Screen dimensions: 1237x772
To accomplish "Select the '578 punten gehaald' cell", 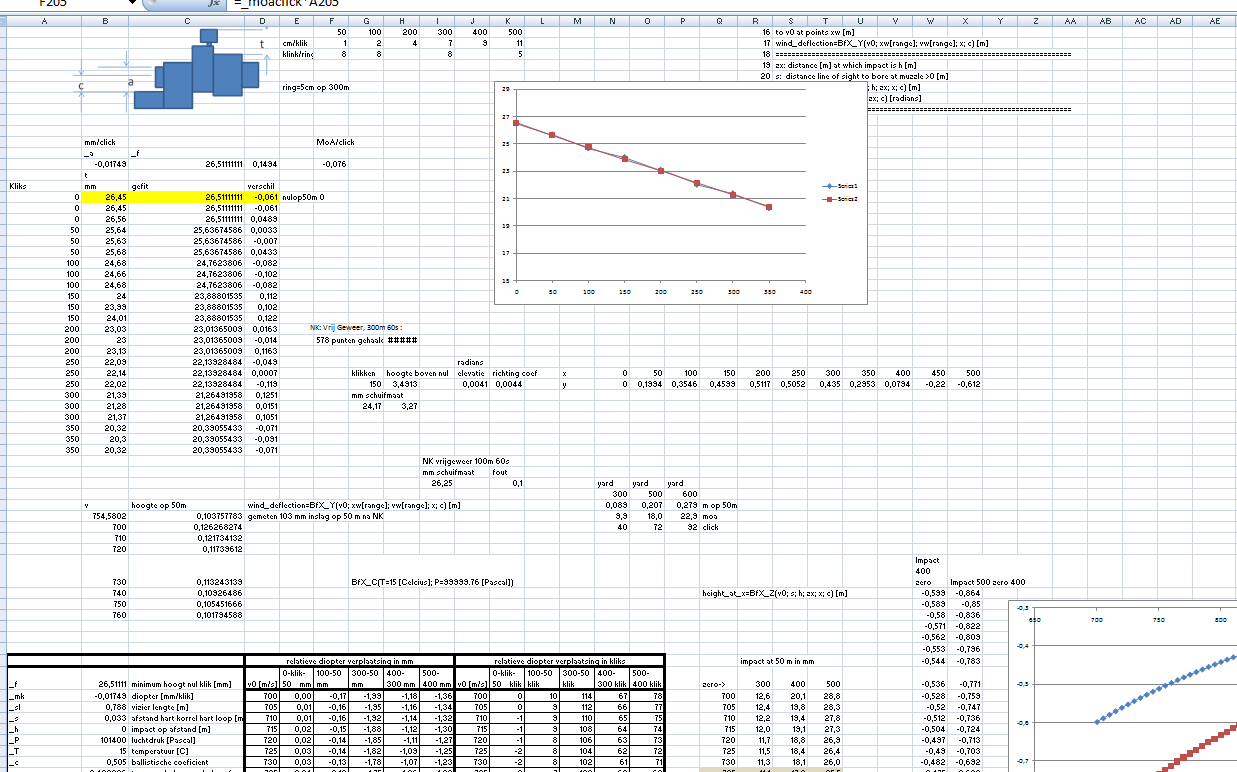I will pos(351,339).
